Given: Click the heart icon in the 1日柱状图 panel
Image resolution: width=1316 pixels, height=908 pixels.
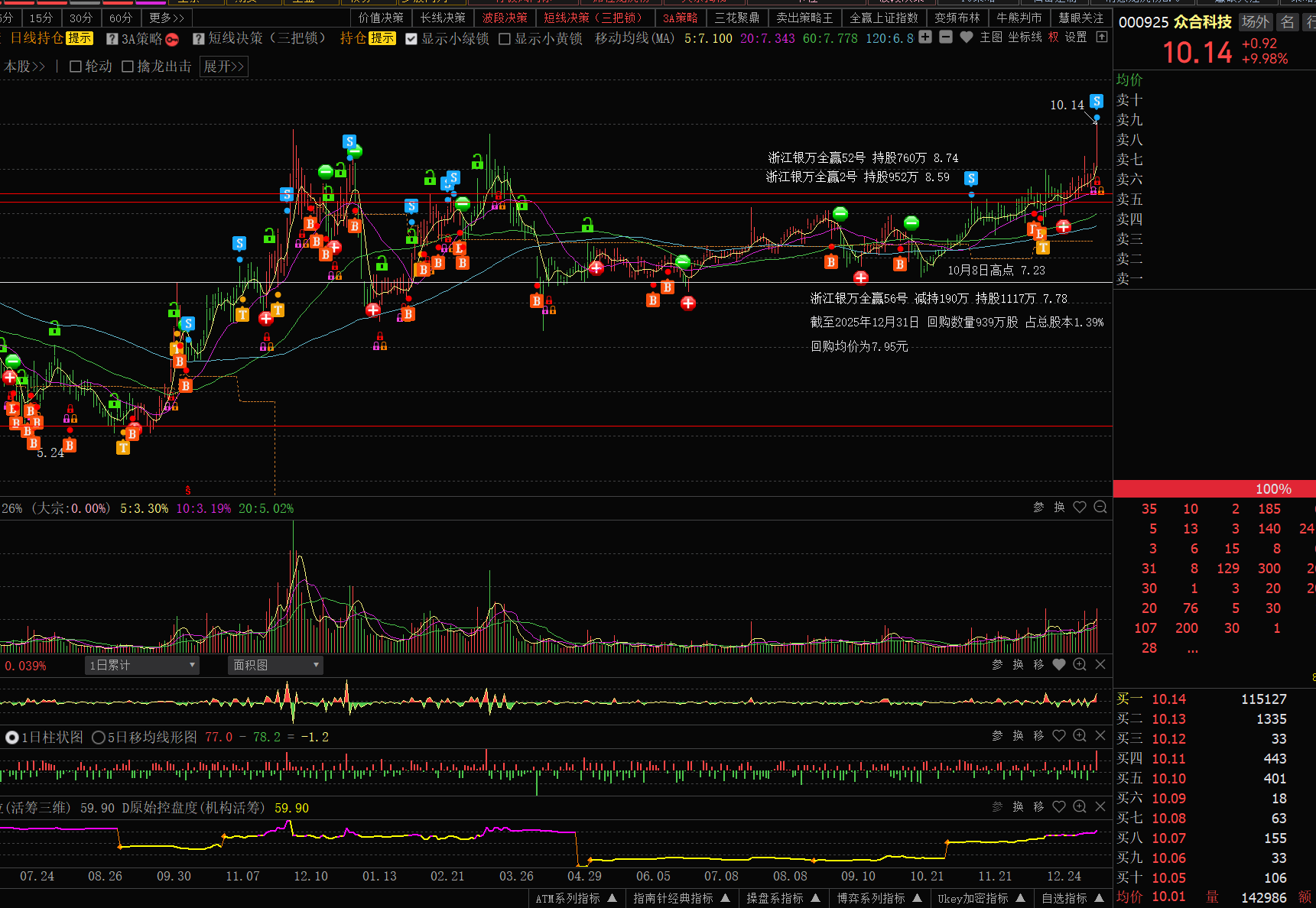Looking at the screenshot, I should 1059,735.
